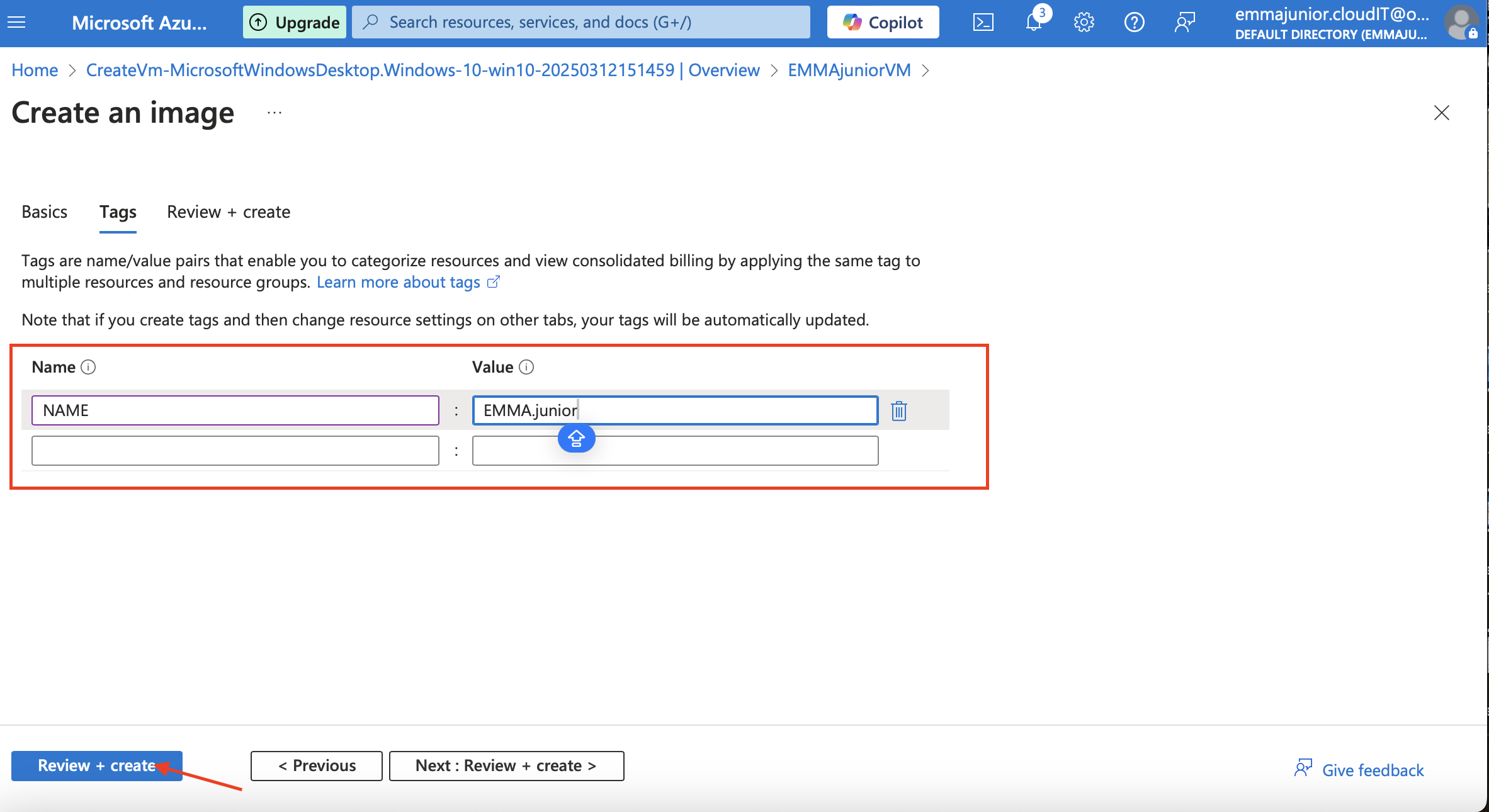Select the Tags tab
This screenshot has height=812, width=1489.
[118, 212]
